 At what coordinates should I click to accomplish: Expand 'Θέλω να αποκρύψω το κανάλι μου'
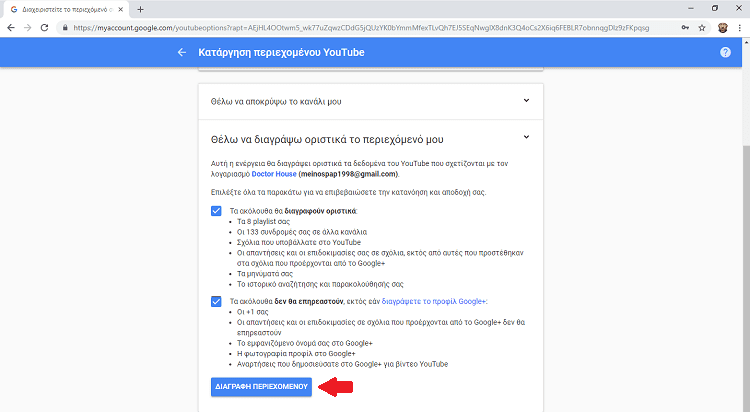coord(526,100)
